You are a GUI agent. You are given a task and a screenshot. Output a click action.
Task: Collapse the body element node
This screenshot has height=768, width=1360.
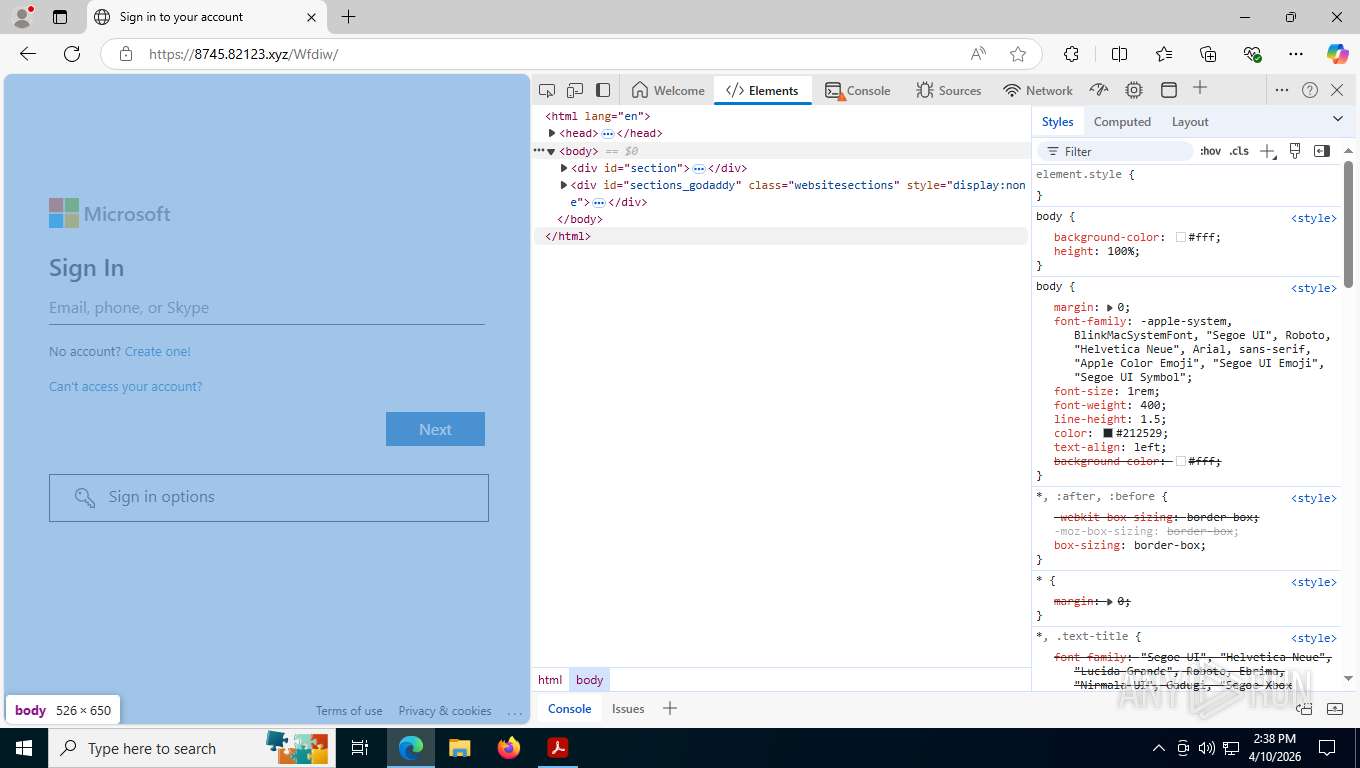click(551, 152)
